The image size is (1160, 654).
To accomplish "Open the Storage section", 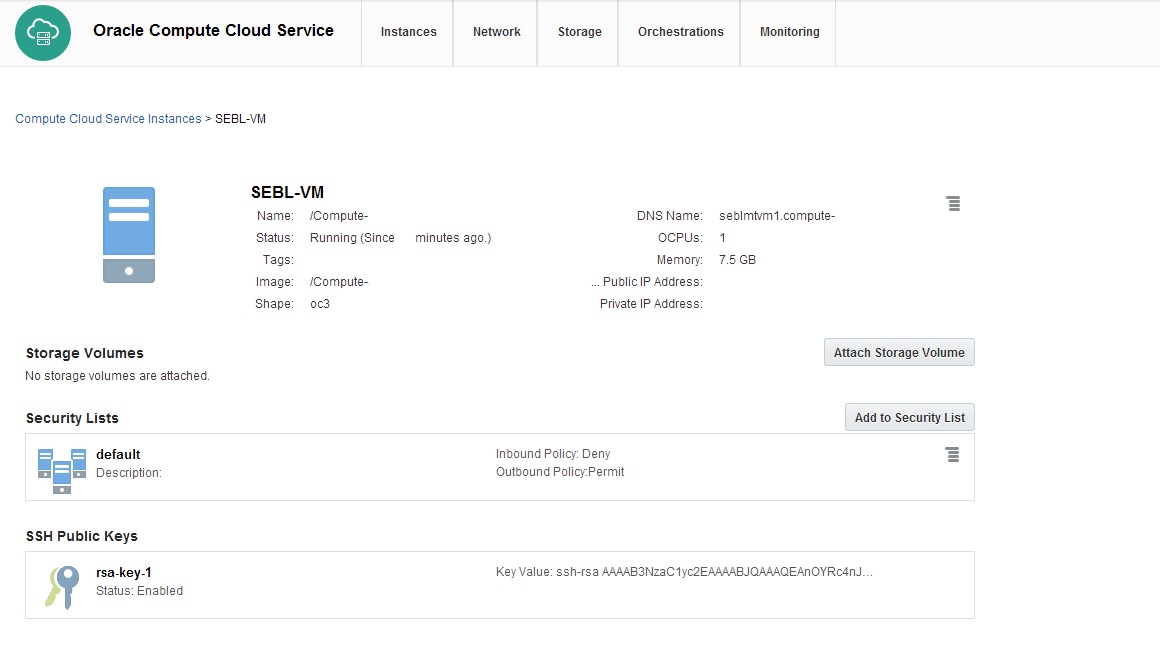I will 578,32.
